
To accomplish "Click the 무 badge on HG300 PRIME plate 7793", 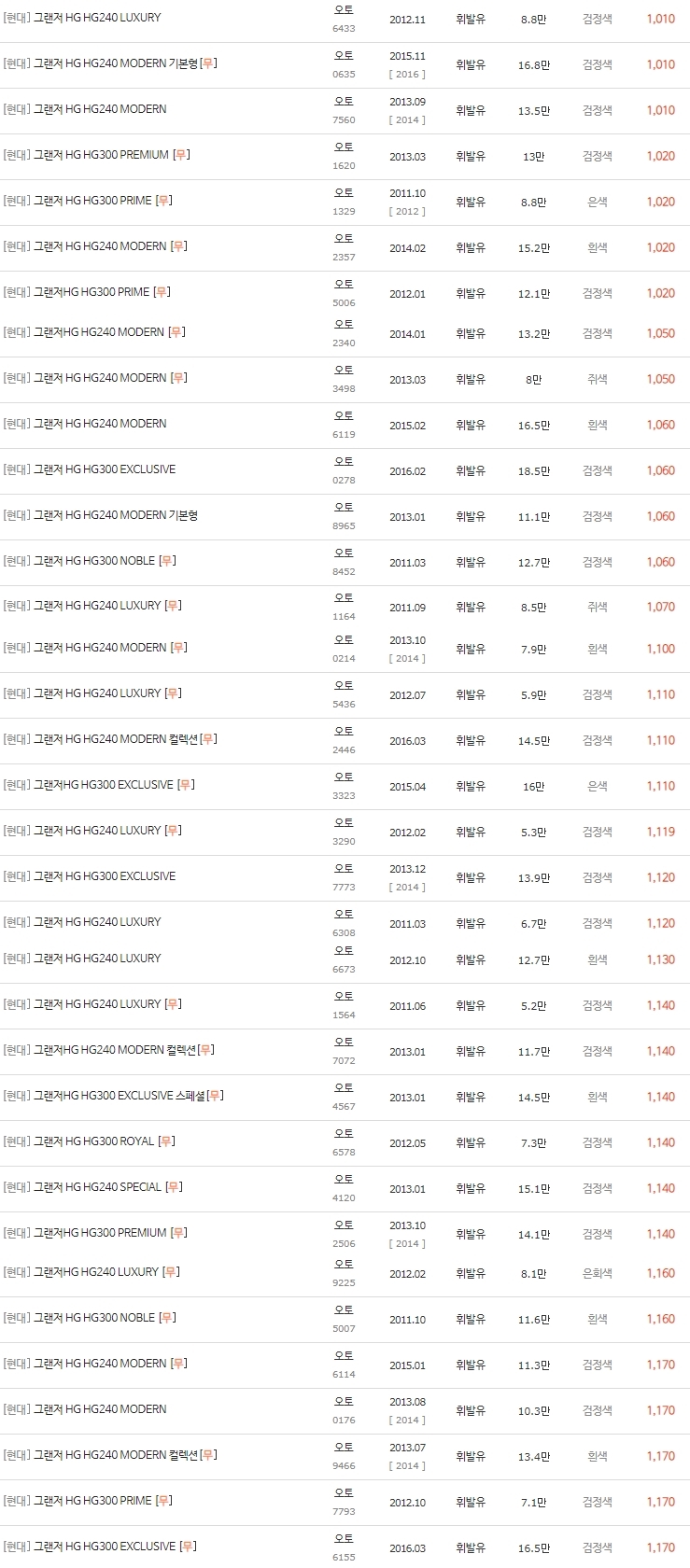I will pos(163,1501).
